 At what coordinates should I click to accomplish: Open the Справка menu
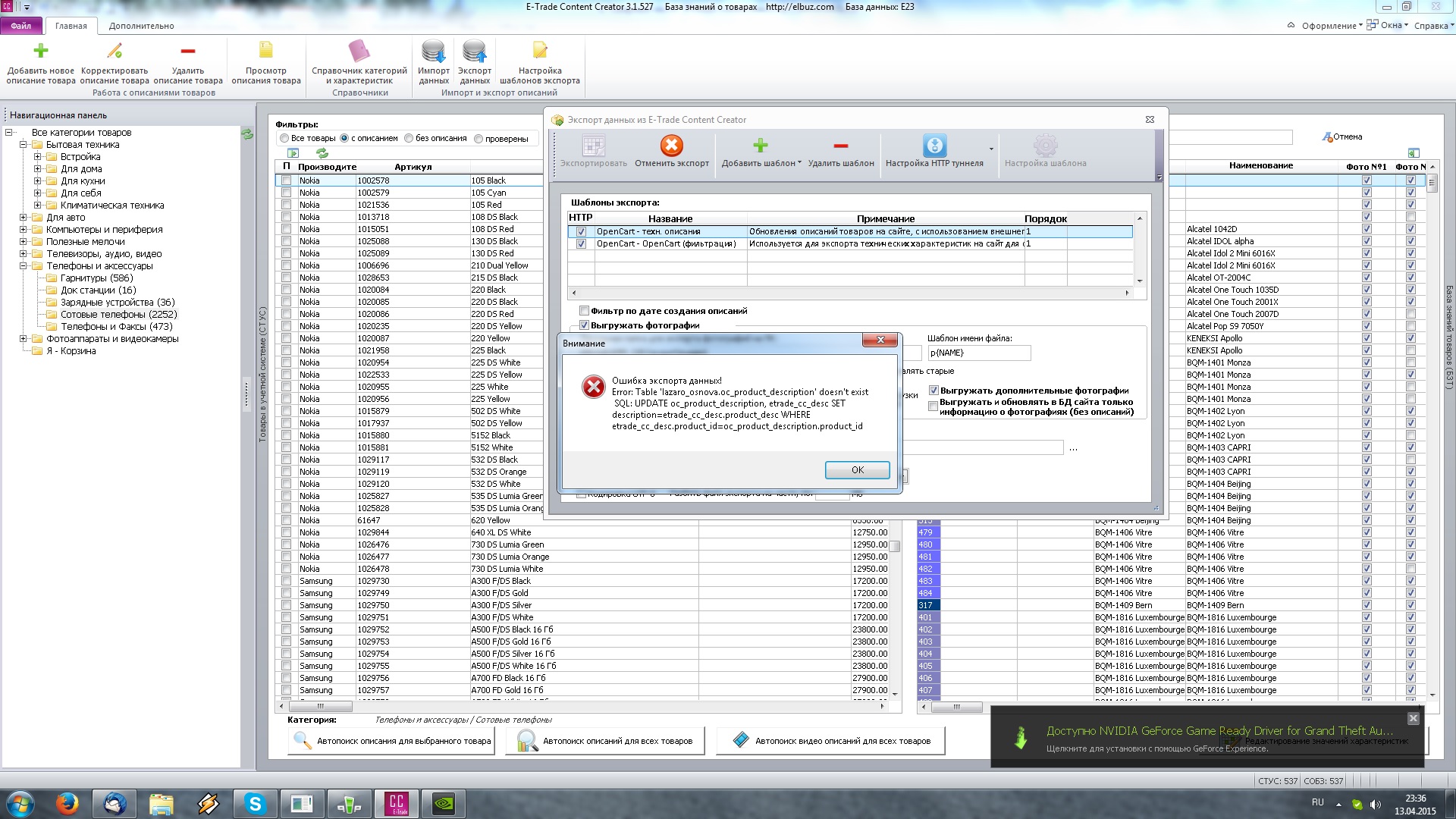coord(1434,25)
